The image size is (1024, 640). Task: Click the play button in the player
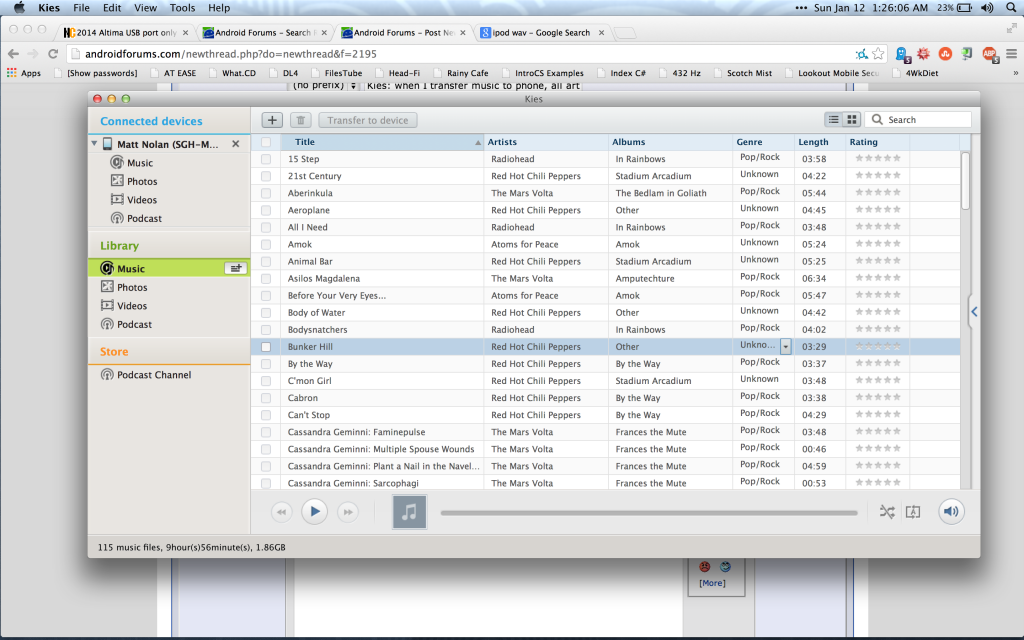click(x=314, y=511)
